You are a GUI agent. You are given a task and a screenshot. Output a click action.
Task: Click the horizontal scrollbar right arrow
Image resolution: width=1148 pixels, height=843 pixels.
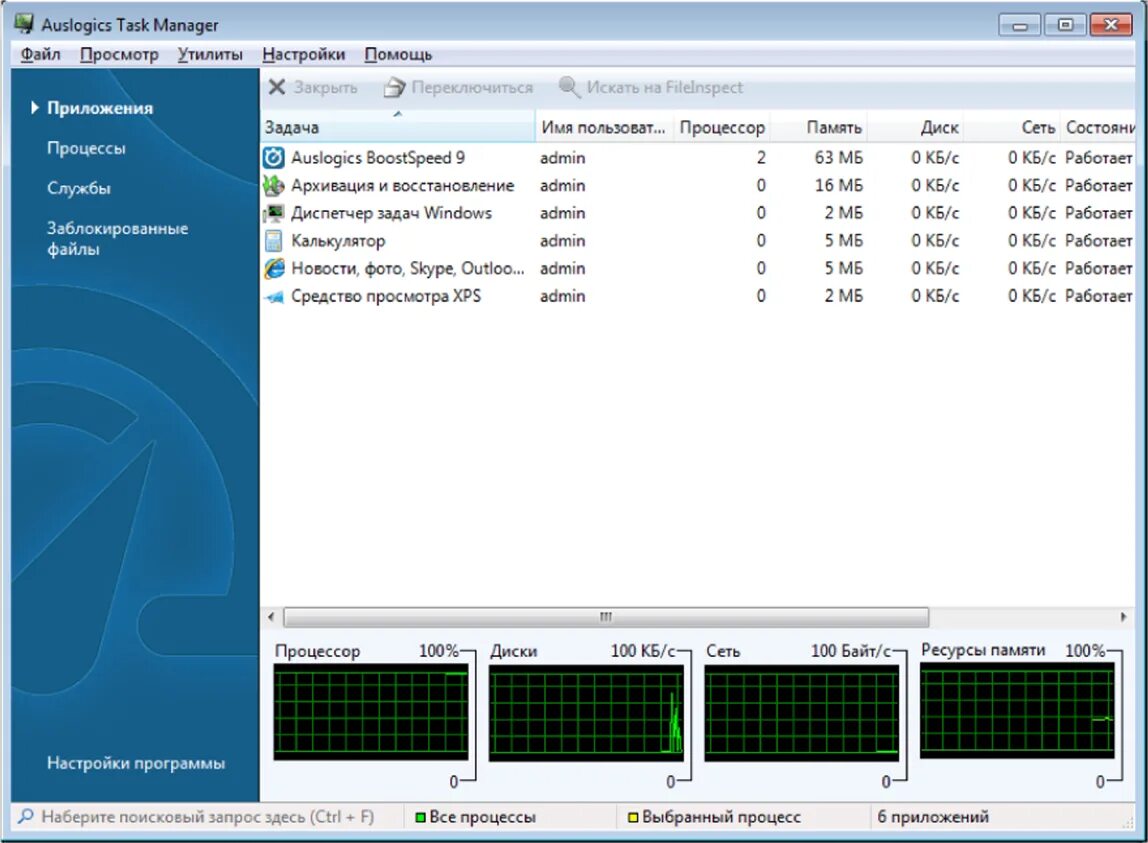point(1124,617)
